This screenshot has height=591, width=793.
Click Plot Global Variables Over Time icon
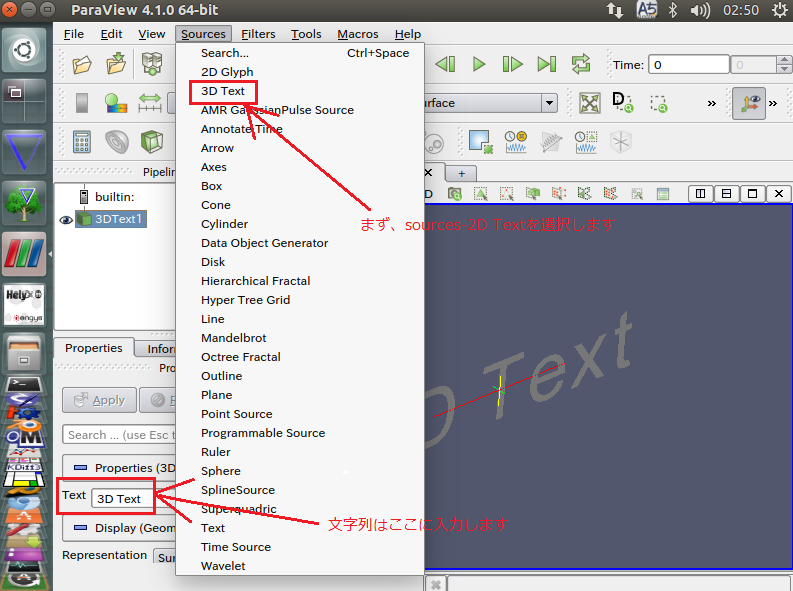pyautogui.click(x=515, y=142)
